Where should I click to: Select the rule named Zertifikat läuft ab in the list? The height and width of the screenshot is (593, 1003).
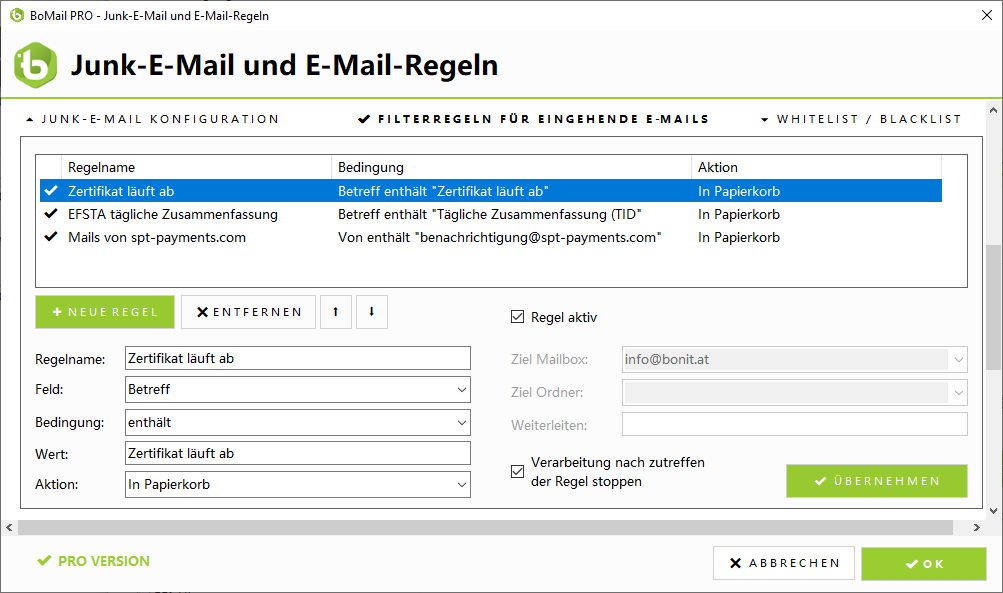pyautogui.click(x=491, y=191)
